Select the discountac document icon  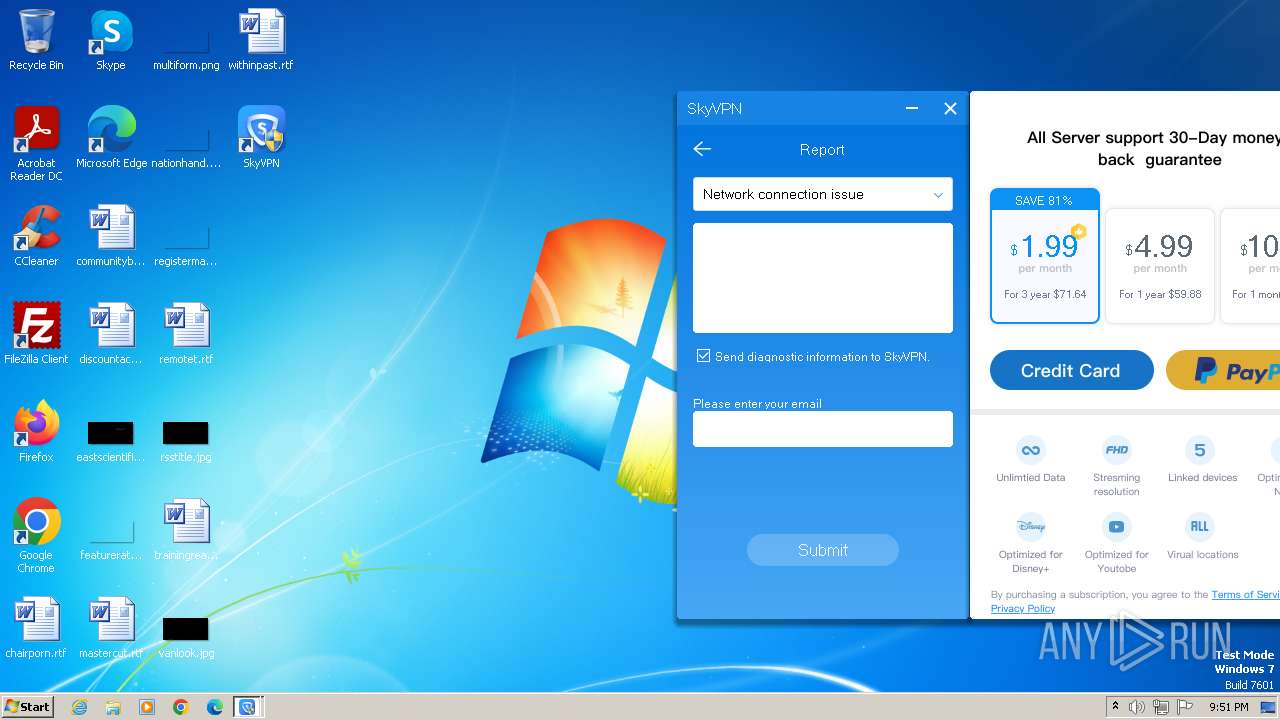coord(111,334)
